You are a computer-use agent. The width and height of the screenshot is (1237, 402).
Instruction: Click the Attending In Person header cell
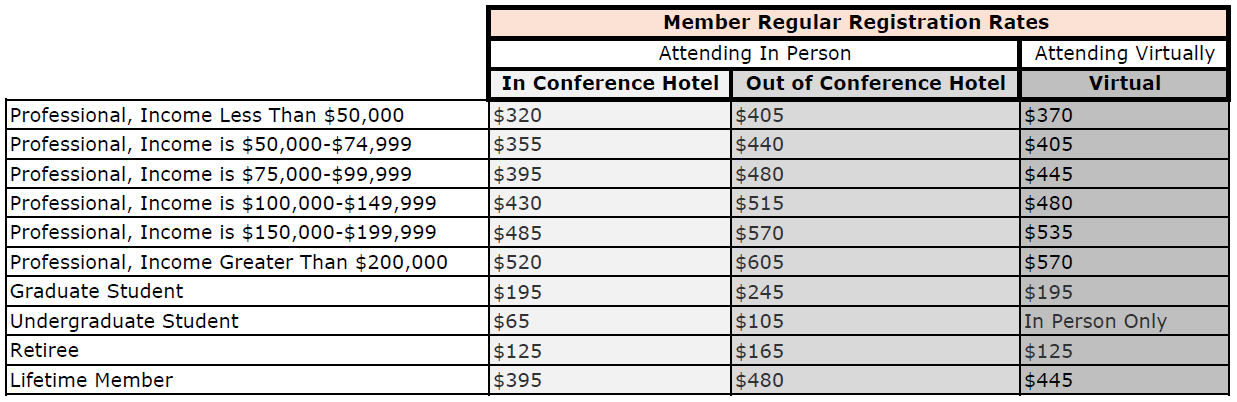click(x=755, y=53)
